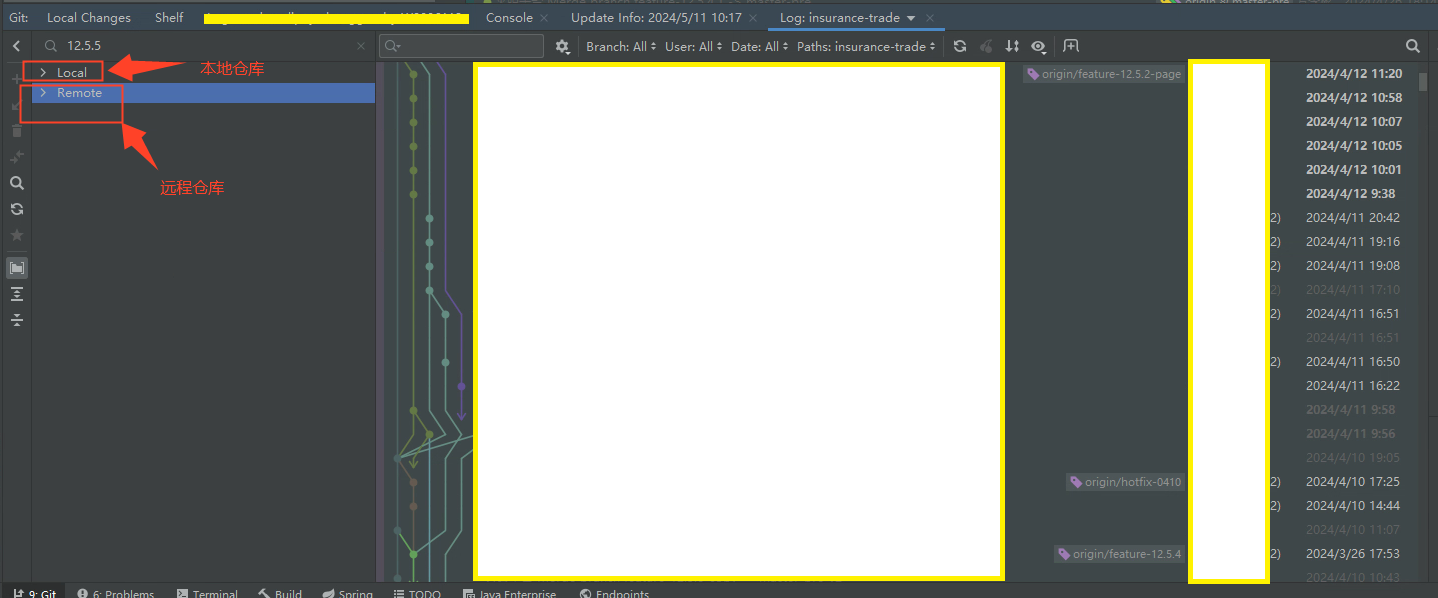This screenshot has height=598, width=1438.
Task: Select commit dated 2024/4/12 11:20
Action: [x=1354, y=74]
